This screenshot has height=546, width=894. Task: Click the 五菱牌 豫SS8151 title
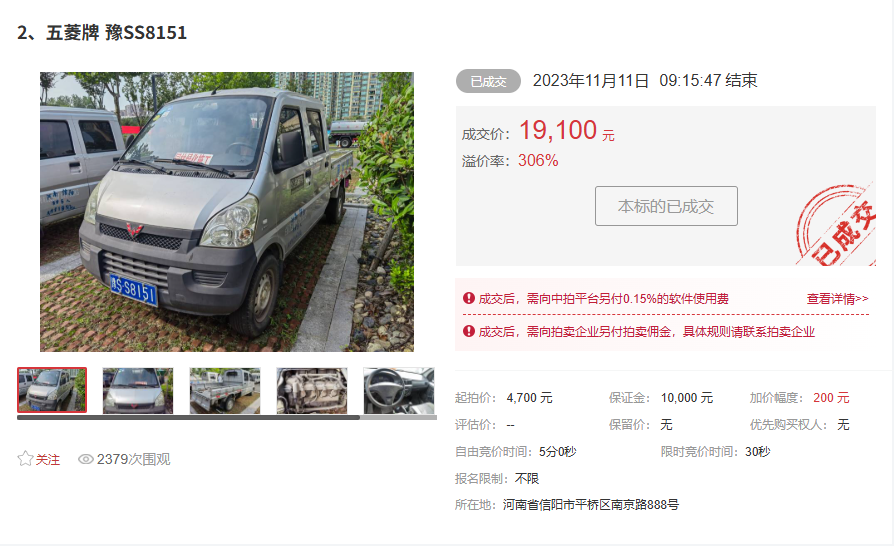[x=116, y=32]
